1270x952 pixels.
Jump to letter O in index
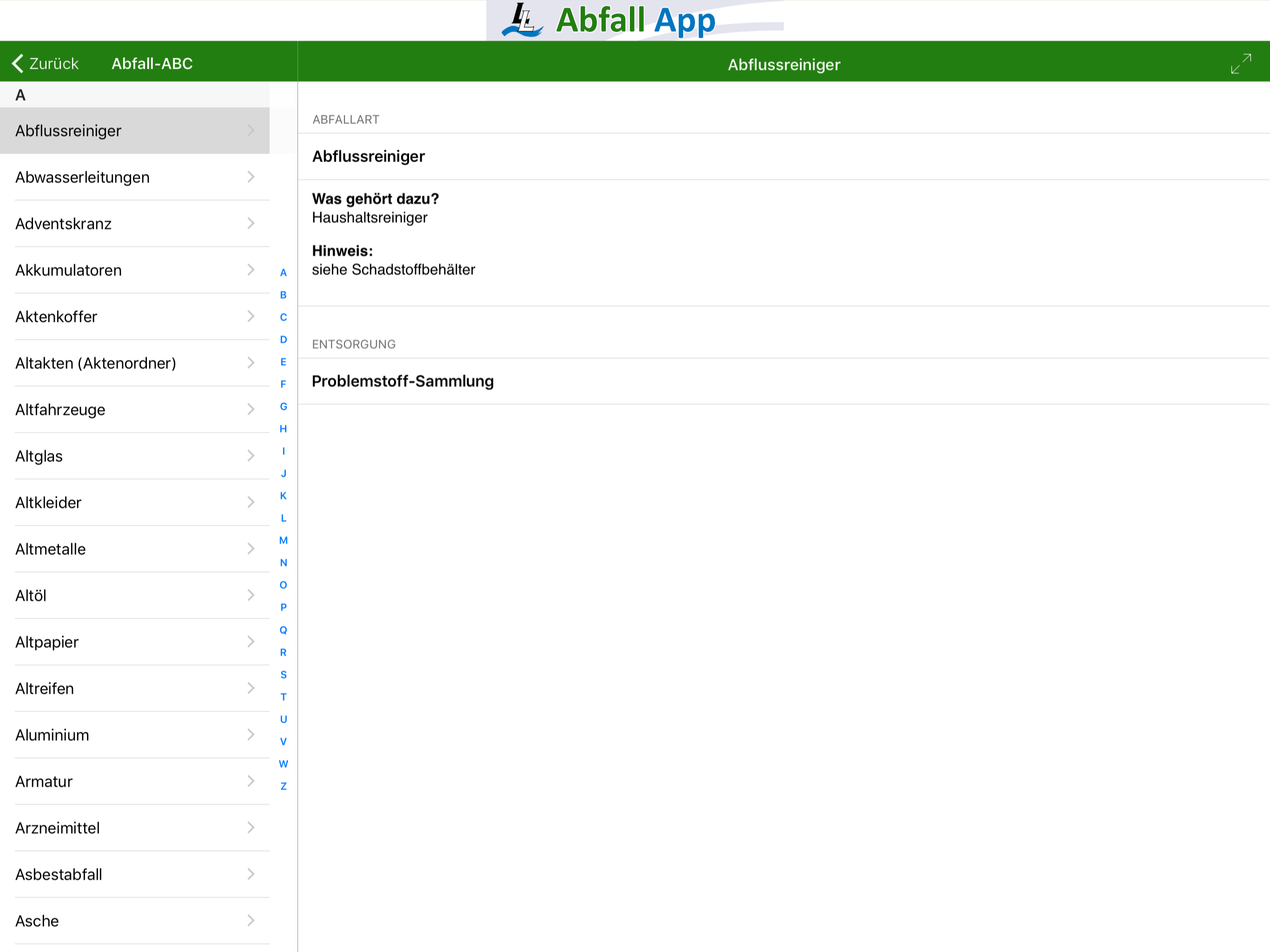[x=283, y=586]
